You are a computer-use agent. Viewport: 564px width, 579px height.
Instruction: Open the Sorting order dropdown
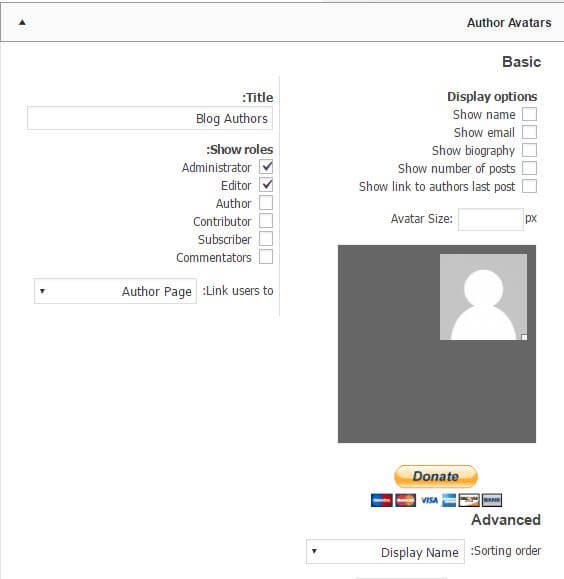pyautogui.click(x=385, y=552)
